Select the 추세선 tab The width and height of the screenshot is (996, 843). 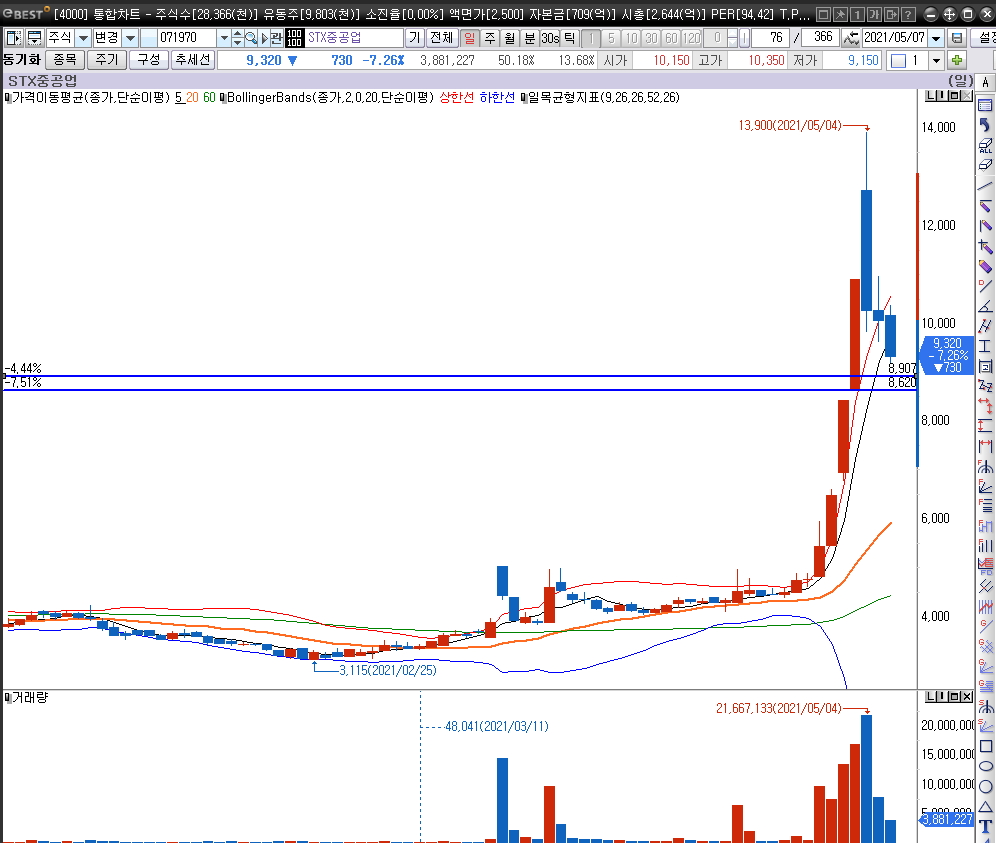tap(192, 60)
